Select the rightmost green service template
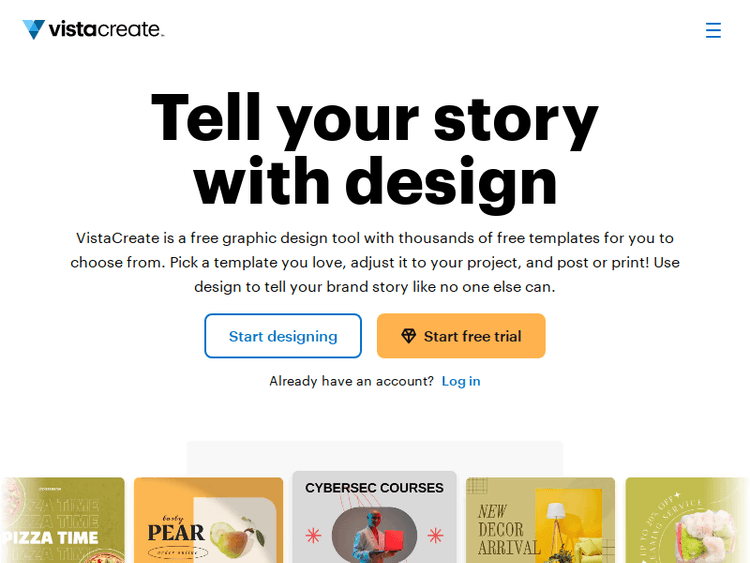This screenshot has height=563, width=750. [x=687, y=520]
